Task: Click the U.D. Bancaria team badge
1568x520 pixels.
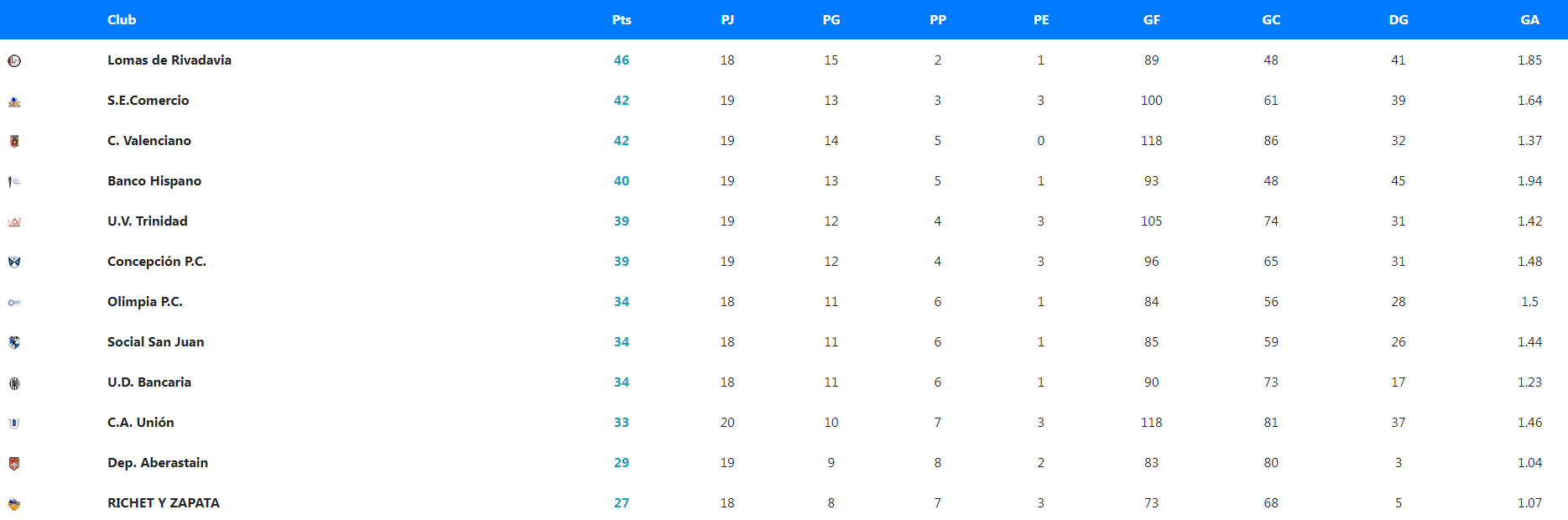Action: 14,383
